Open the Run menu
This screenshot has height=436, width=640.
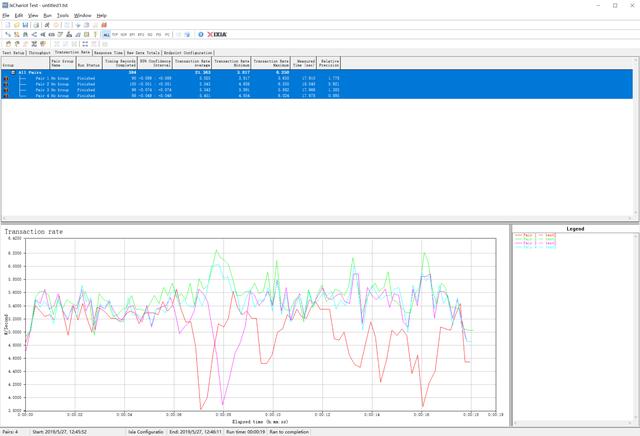[46, 16]
